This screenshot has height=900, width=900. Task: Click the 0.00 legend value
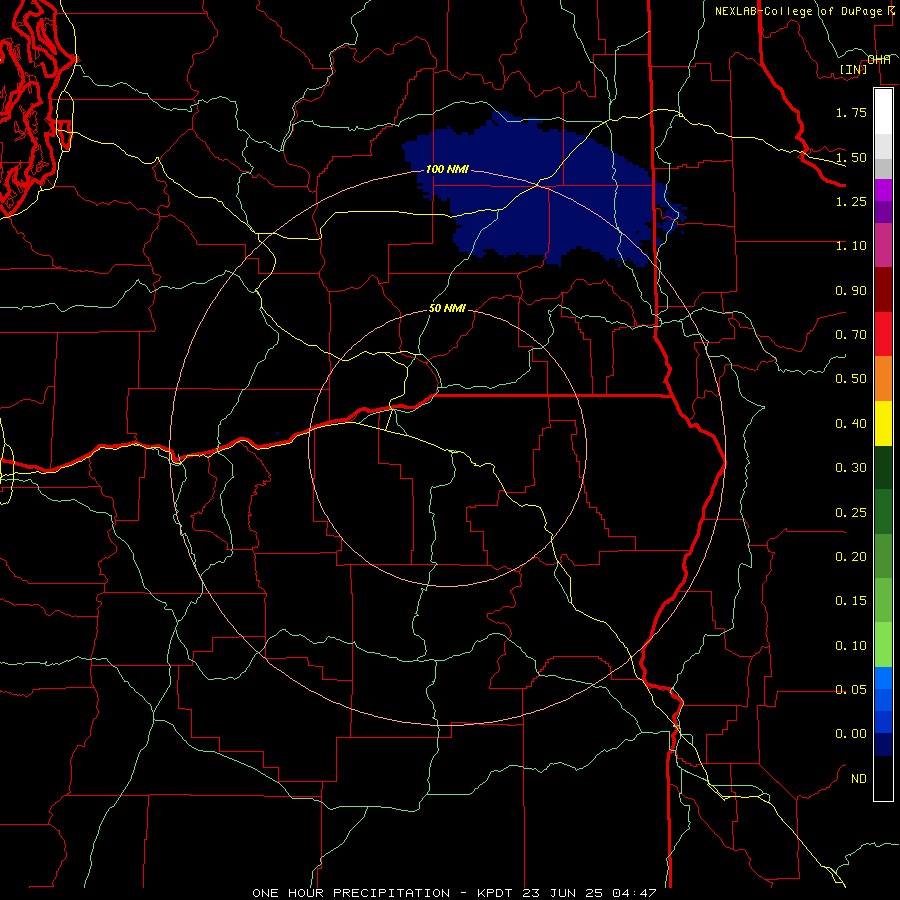click(x=851, y=734)
